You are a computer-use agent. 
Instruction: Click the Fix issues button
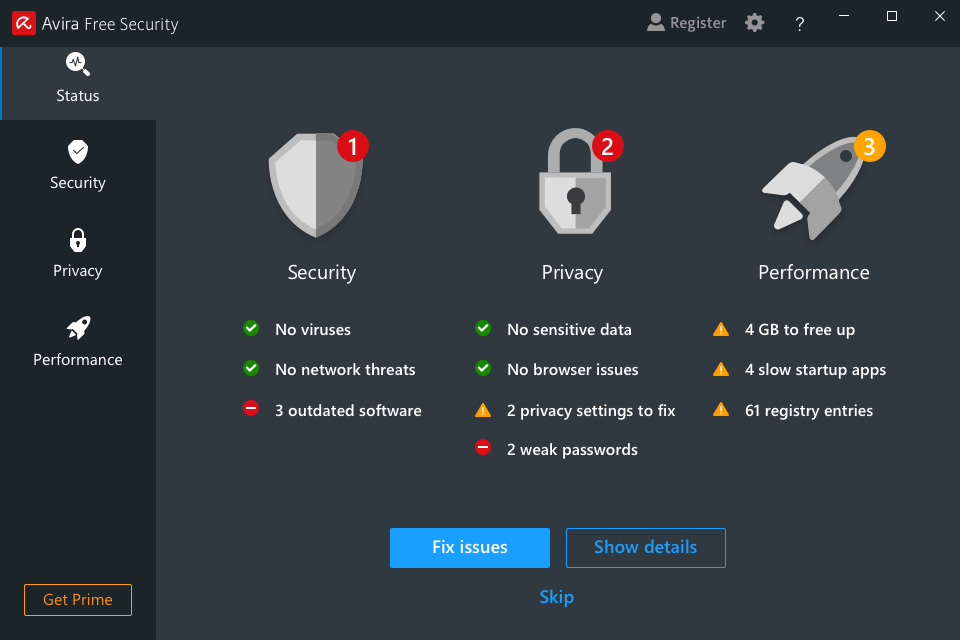[470, 548]
